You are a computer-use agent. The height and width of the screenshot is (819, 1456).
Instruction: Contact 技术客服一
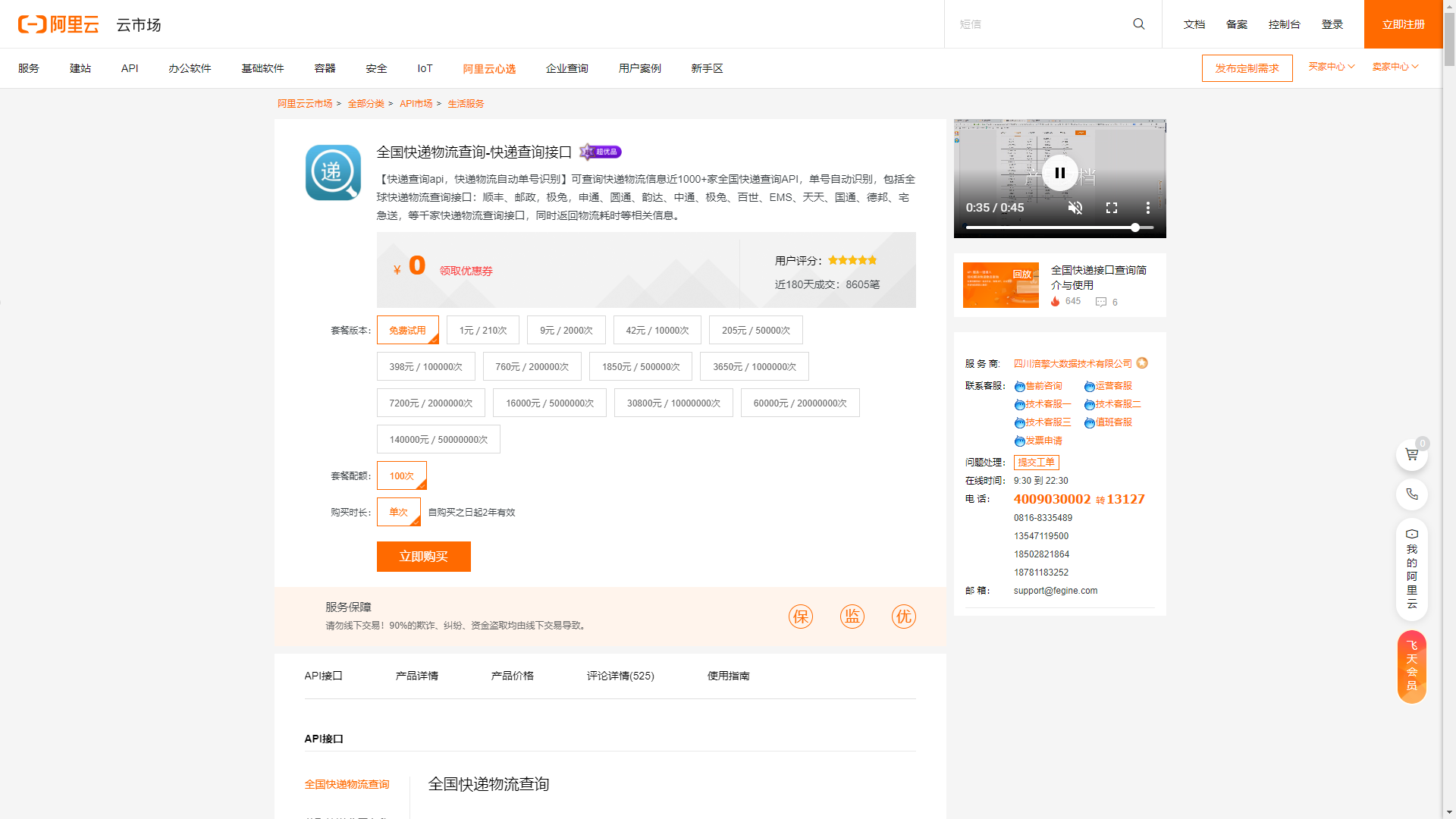pos(1043,404)
